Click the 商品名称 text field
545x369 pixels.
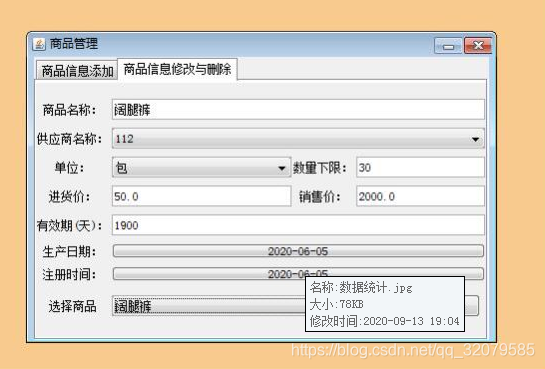pyautogui.click(x=298, y=110)
